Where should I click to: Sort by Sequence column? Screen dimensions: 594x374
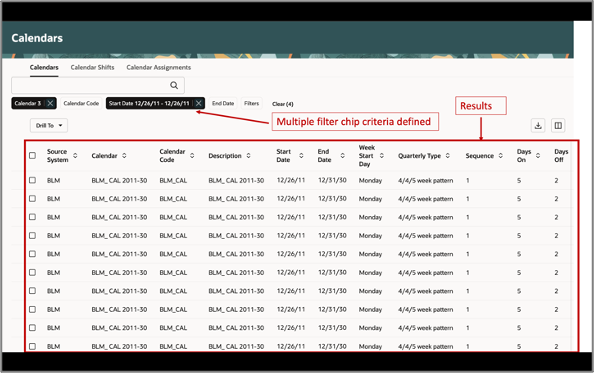click(x=500, y=156)
